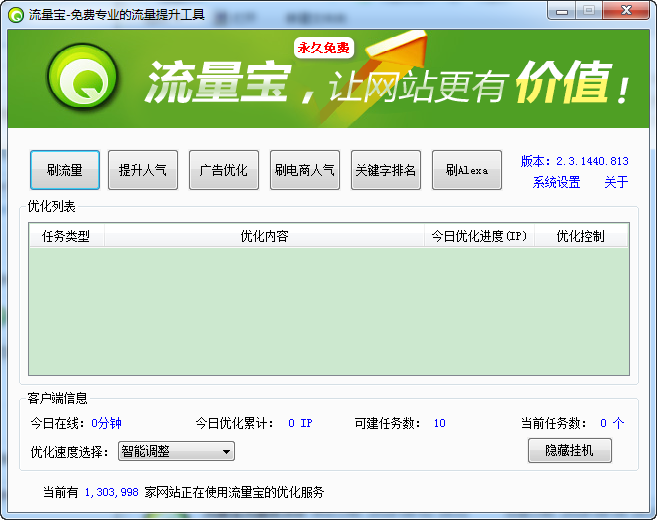Close the 流量宝 window

pos(626,11)
